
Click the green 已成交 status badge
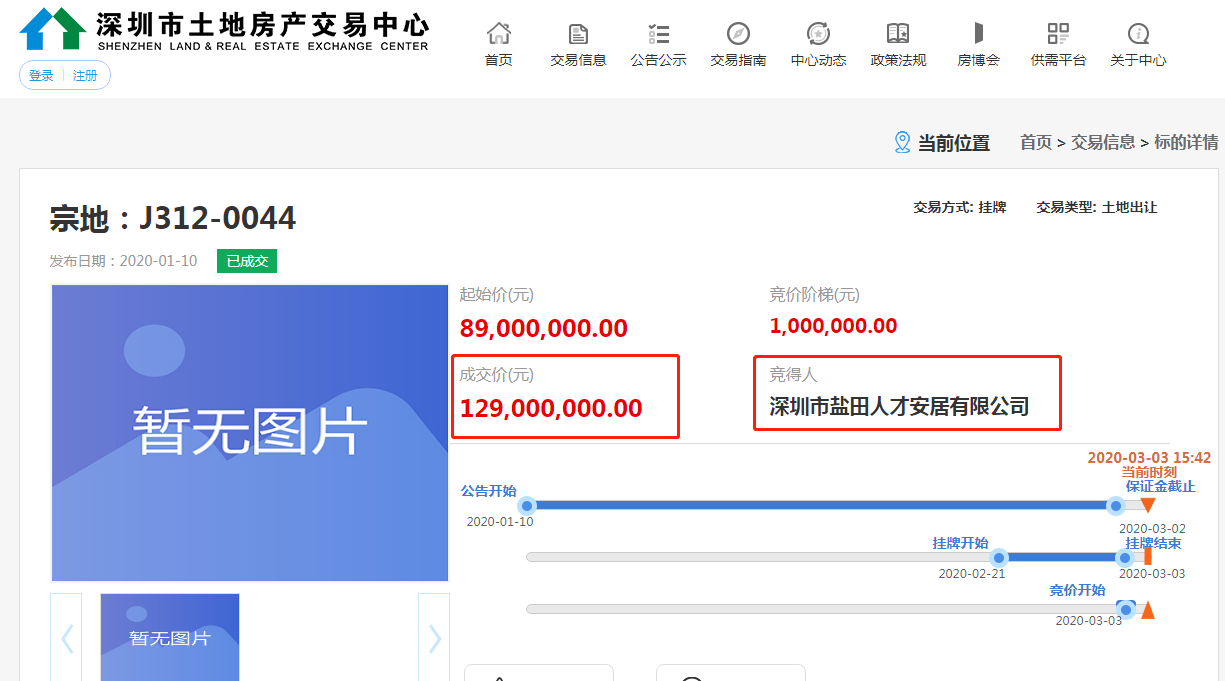247,261
